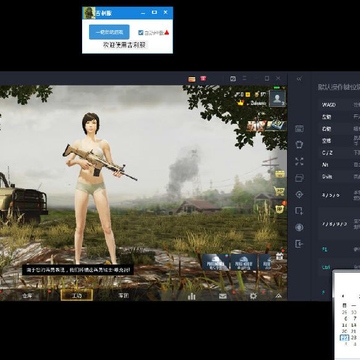Select the first game mode card
360x360 pixels.
(x=215, y=262)
